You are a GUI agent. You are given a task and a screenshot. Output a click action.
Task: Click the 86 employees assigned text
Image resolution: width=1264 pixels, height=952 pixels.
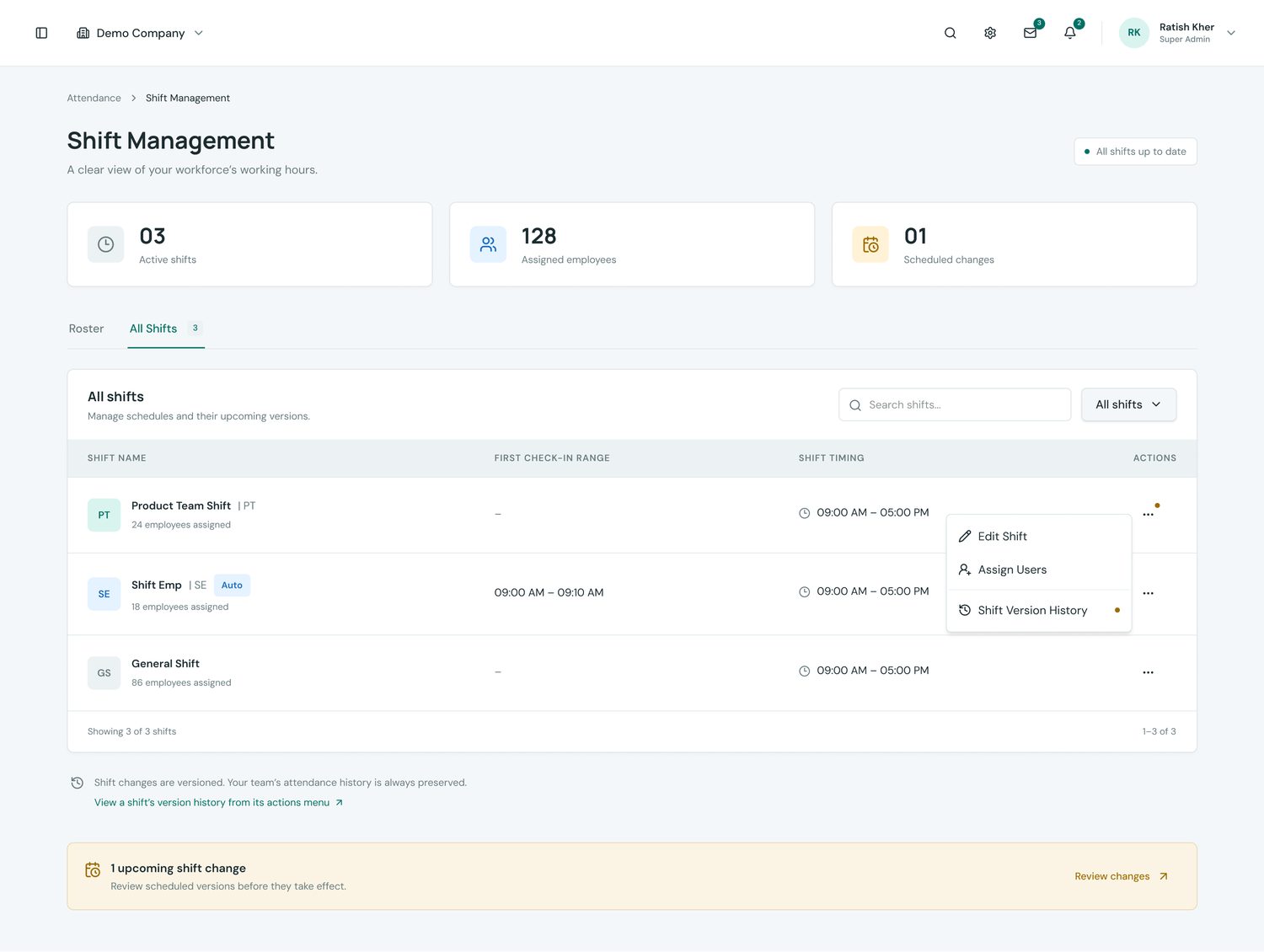(x=181, y=682)
